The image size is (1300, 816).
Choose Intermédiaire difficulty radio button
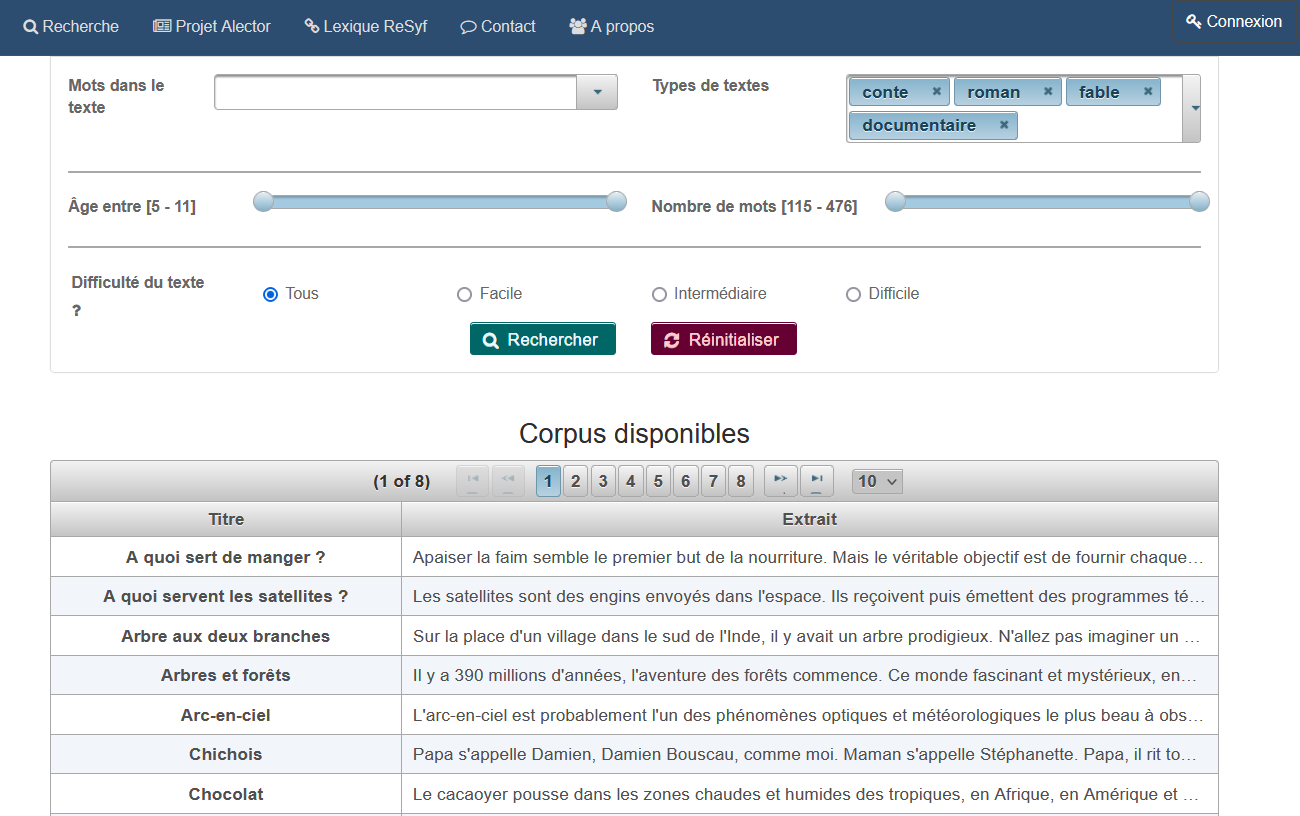[x=659, y=294]
